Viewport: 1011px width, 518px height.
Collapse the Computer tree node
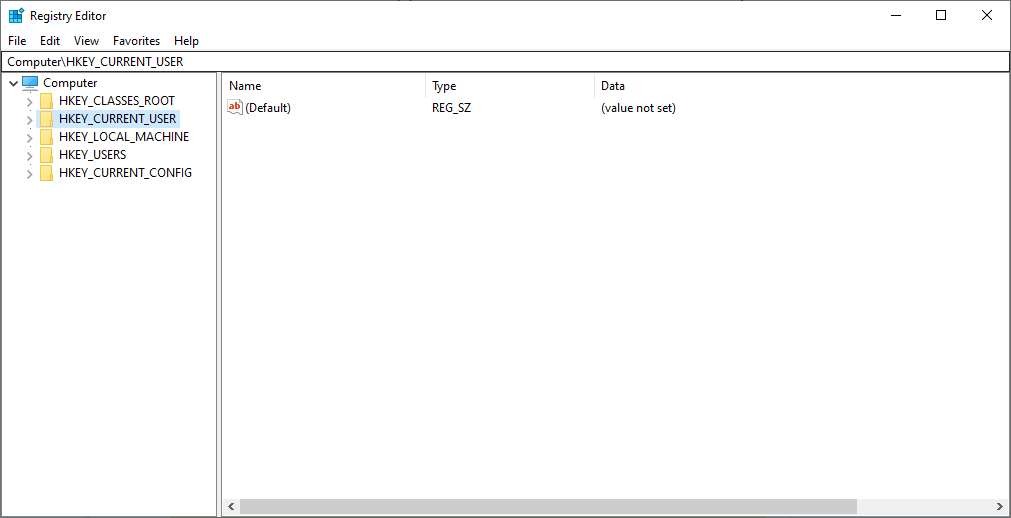point(13,83)
